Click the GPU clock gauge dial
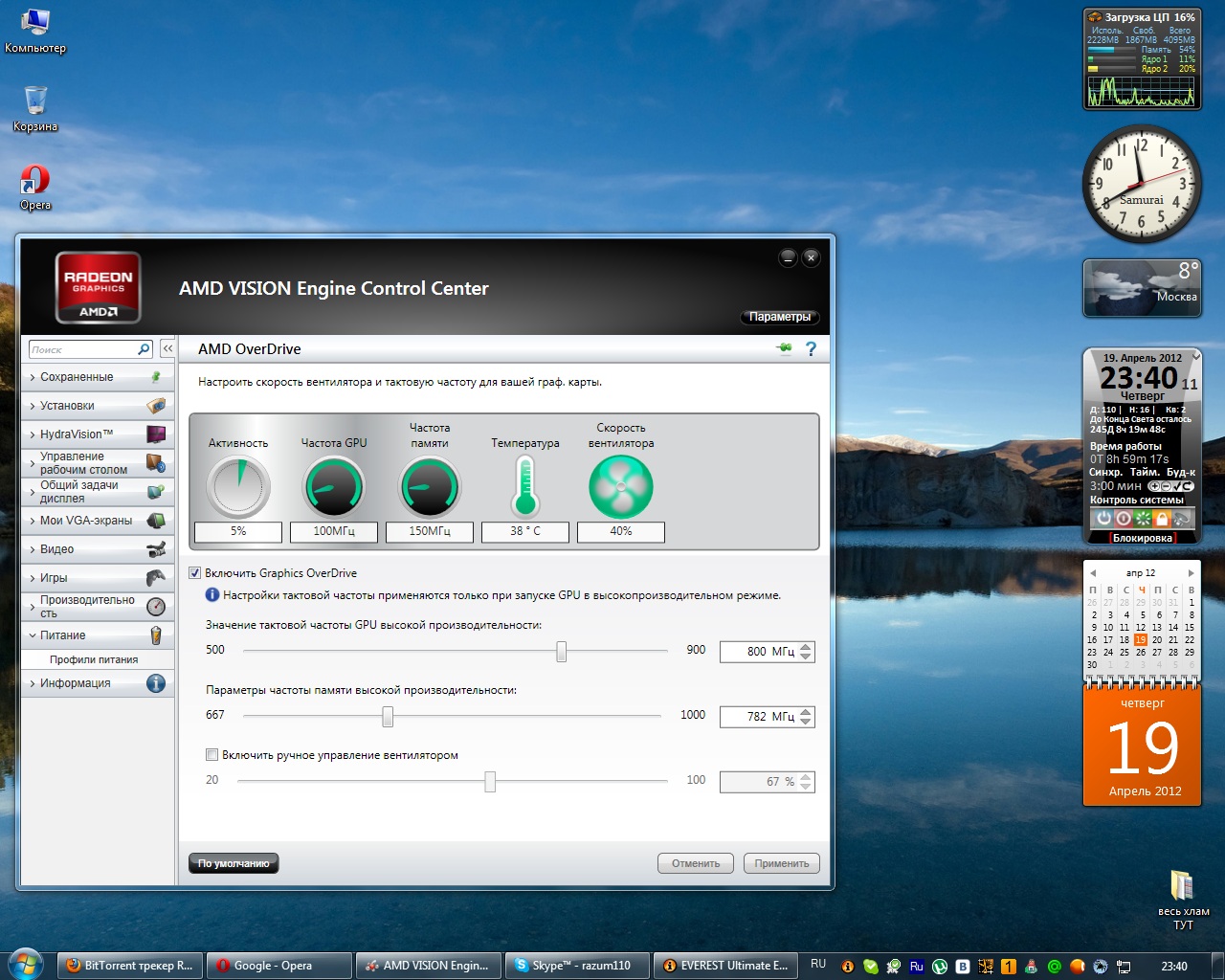Viewport: 1225px width, 980px height. click(x=334, y=486)
